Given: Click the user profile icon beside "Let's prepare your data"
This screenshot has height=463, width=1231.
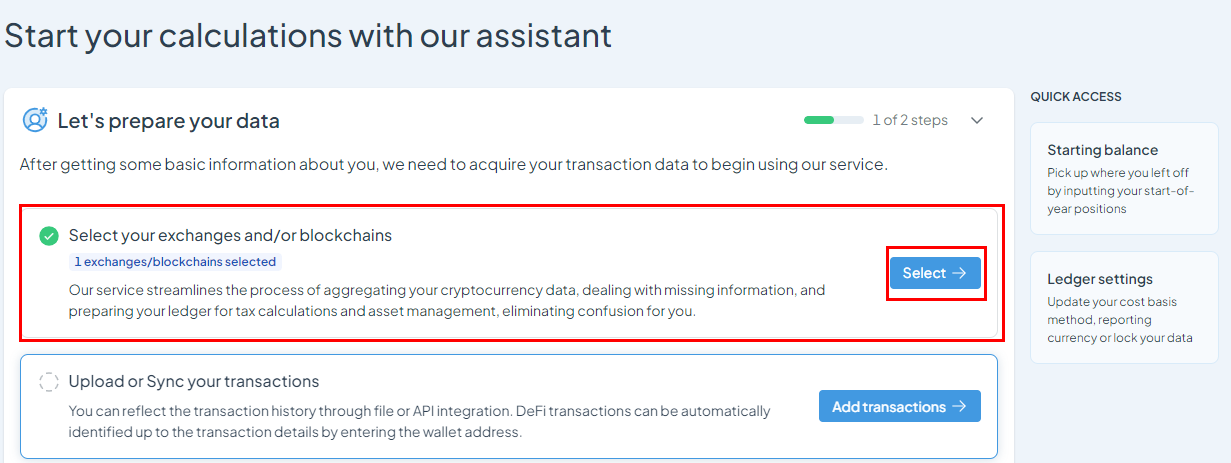Looking at the screenshot, I should [x=36, y=120].
